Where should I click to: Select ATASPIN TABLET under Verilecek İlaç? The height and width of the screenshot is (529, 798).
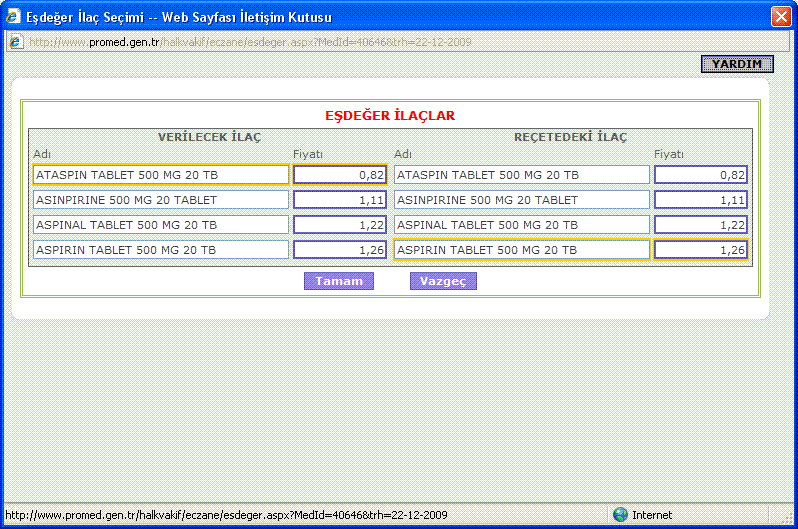161,175
